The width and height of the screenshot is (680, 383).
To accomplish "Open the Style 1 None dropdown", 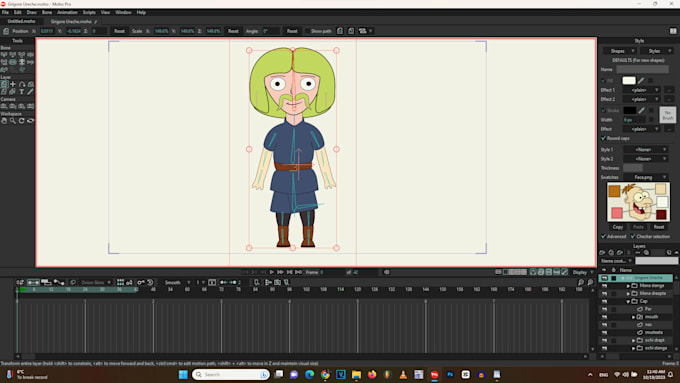I will [646, 150].
